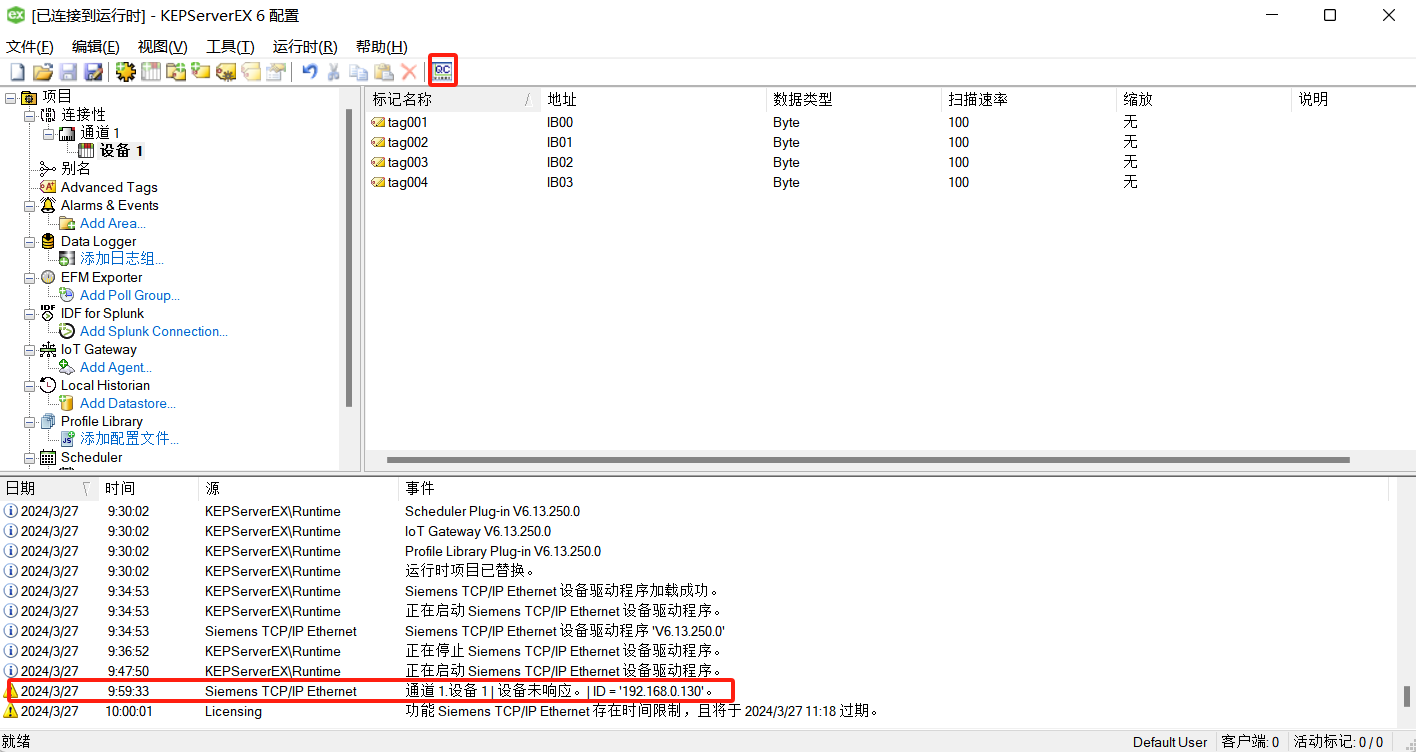Paste using the clipboard toolbar icon
This screenshot has height=752, width=1416.
click(383, 72)
